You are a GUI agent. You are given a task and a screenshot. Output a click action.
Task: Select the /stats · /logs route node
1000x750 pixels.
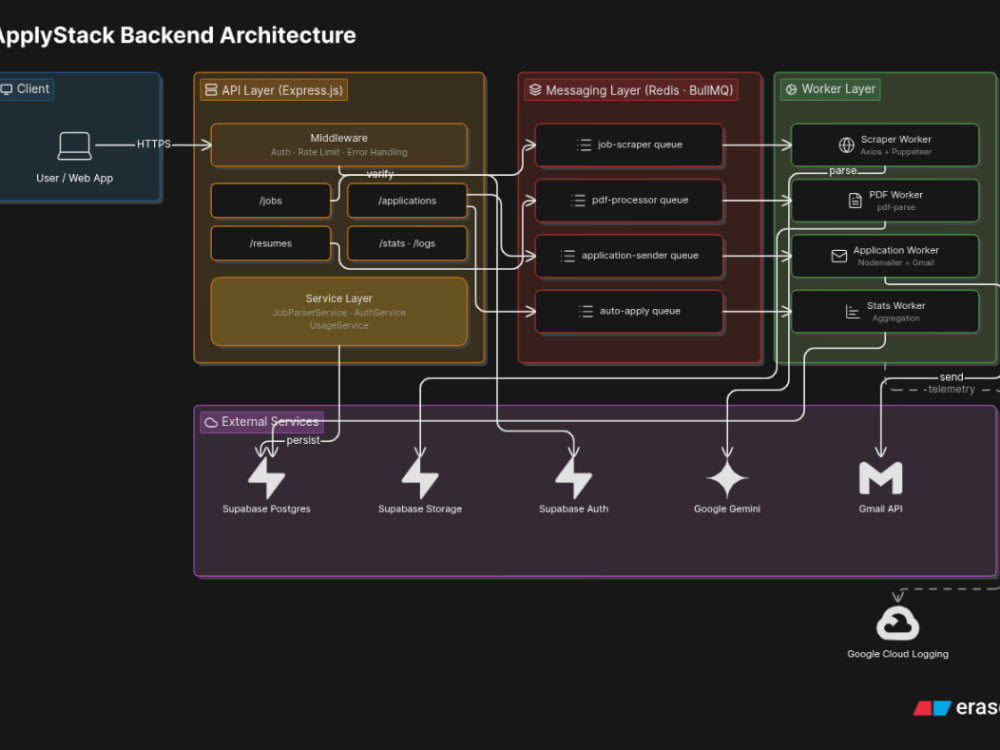408,244
